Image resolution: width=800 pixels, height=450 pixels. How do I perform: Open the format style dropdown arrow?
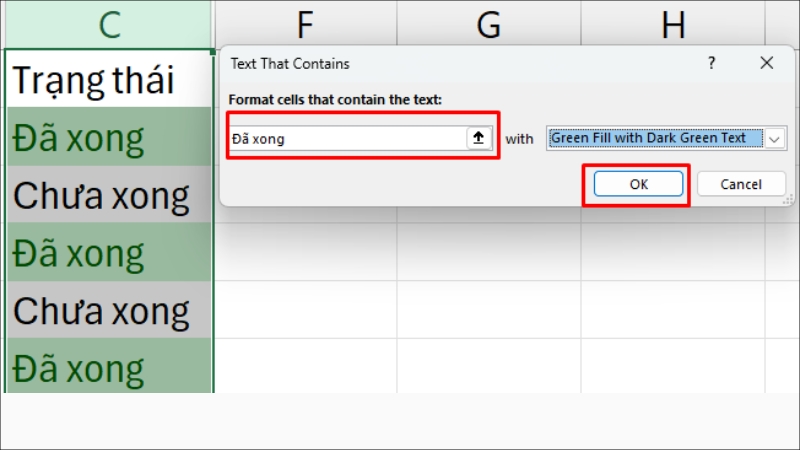pyautogui.click(x=775, y=139)
